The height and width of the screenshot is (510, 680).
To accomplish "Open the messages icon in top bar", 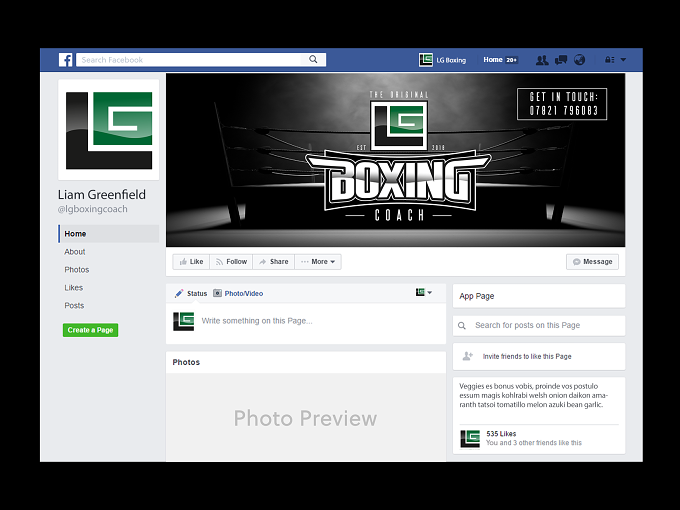I will tap(561, 60).
